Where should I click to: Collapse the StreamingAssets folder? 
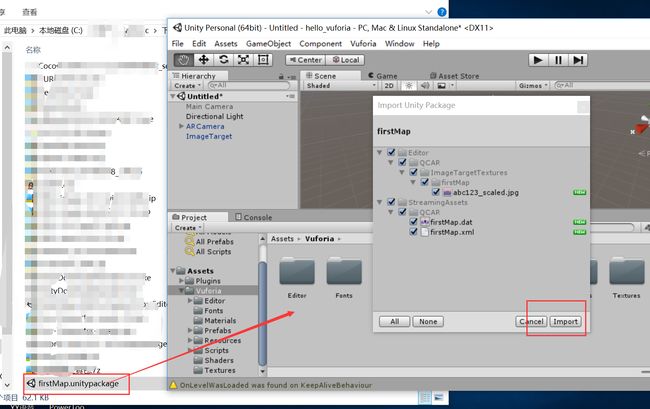(379, 202)
